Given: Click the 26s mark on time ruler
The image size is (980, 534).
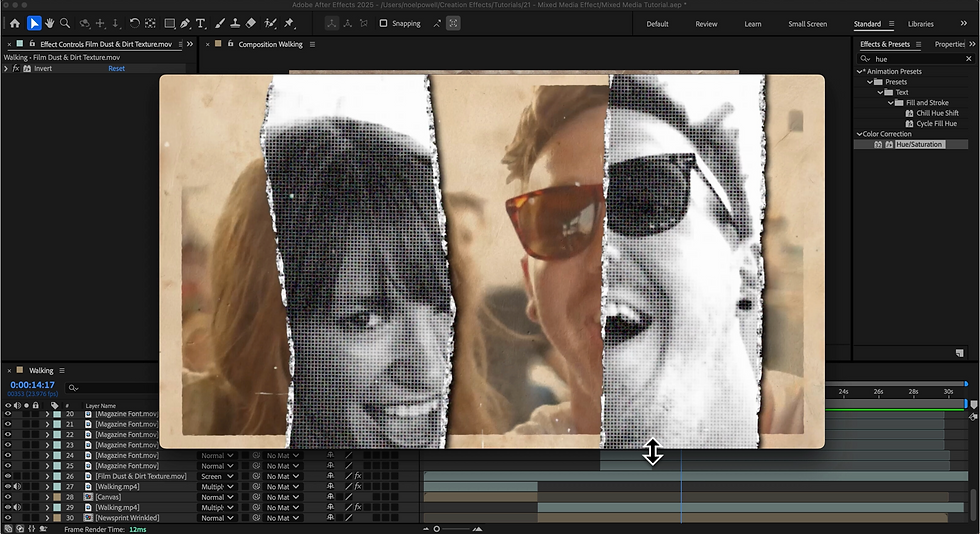Looking at the screenshot, I should 878,392.
